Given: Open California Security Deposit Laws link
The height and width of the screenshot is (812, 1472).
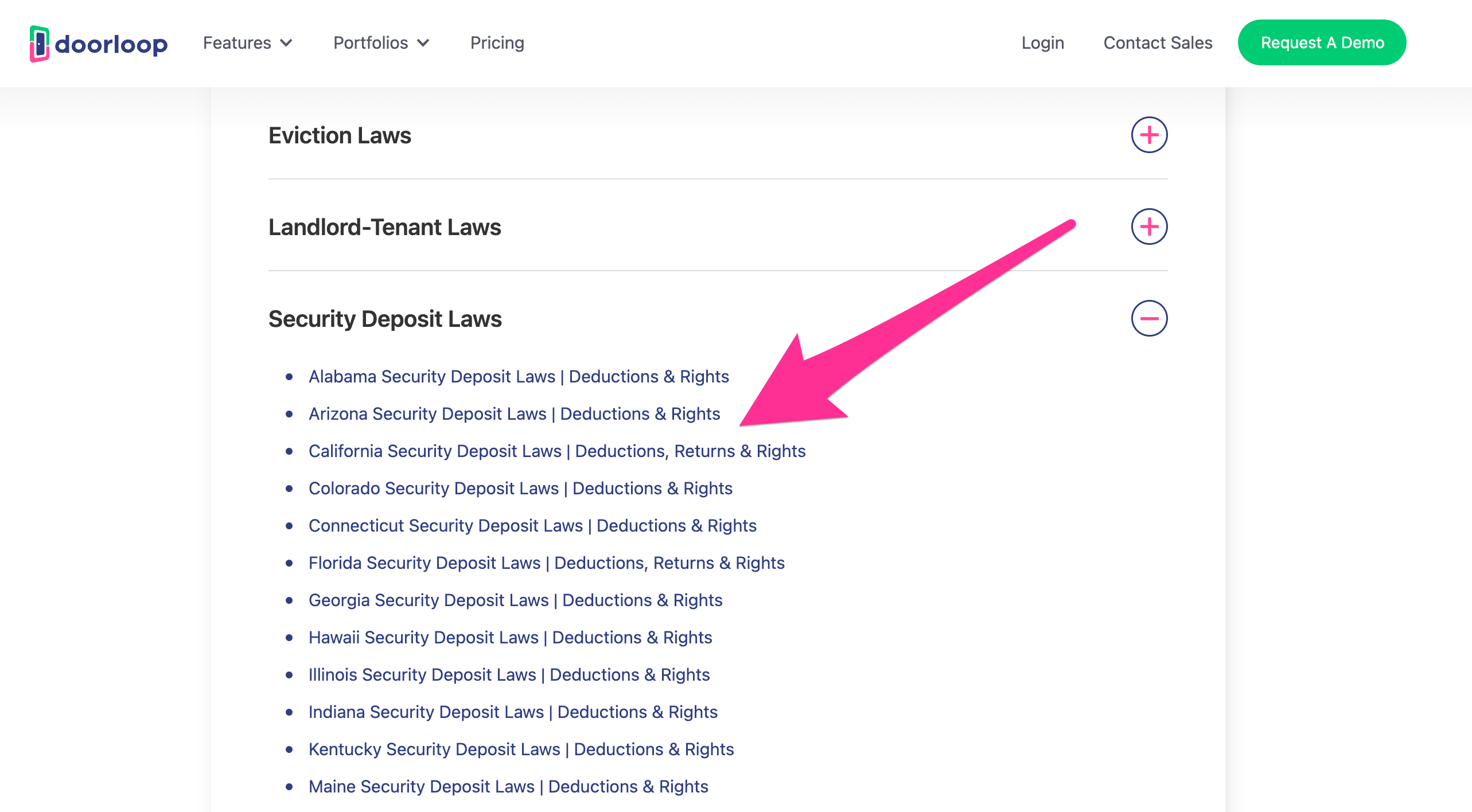Looking at the screenshot, I should (x=557, y=451).
